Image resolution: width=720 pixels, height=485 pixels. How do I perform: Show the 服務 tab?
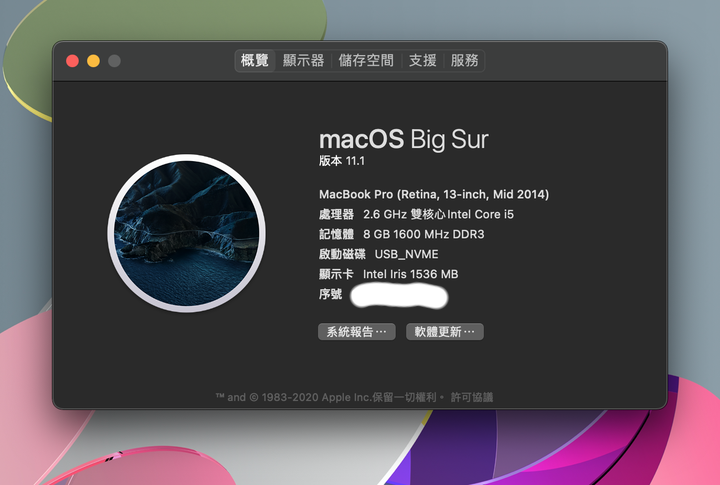(x=464, y=61)
